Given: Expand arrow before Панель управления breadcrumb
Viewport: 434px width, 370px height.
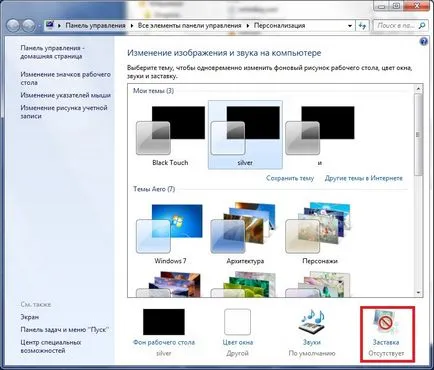Looking at the screenshot, I should (59, 26).
